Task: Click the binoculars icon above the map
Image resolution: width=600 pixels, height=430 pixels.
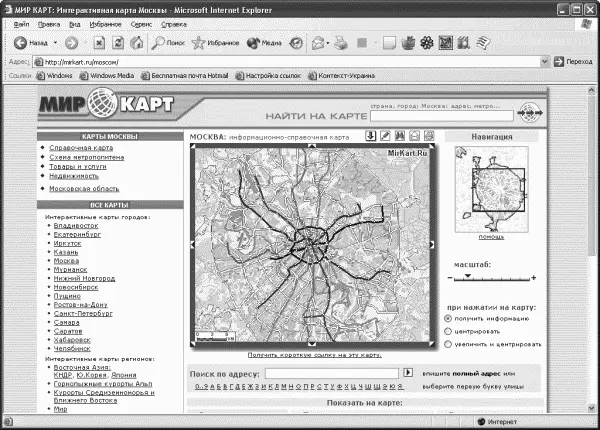Action: pos(399,136)
